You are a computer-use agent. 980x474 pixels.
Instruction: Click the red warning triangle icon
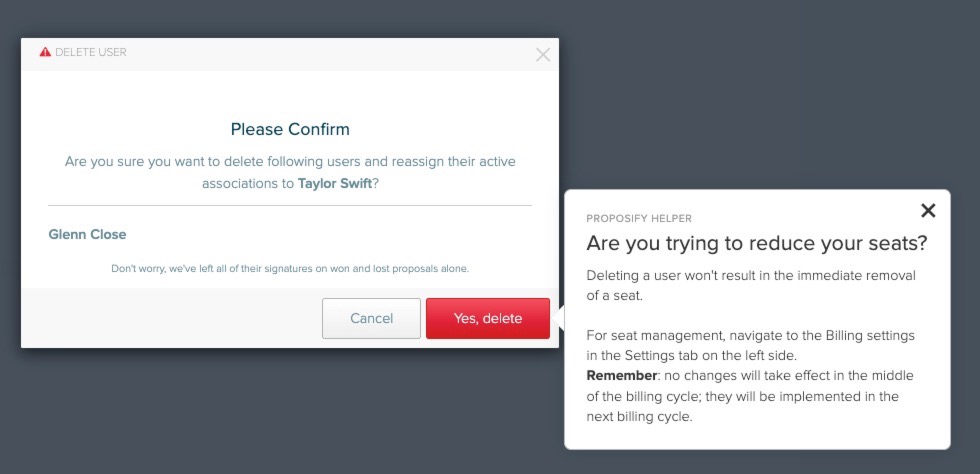point(45,53)
